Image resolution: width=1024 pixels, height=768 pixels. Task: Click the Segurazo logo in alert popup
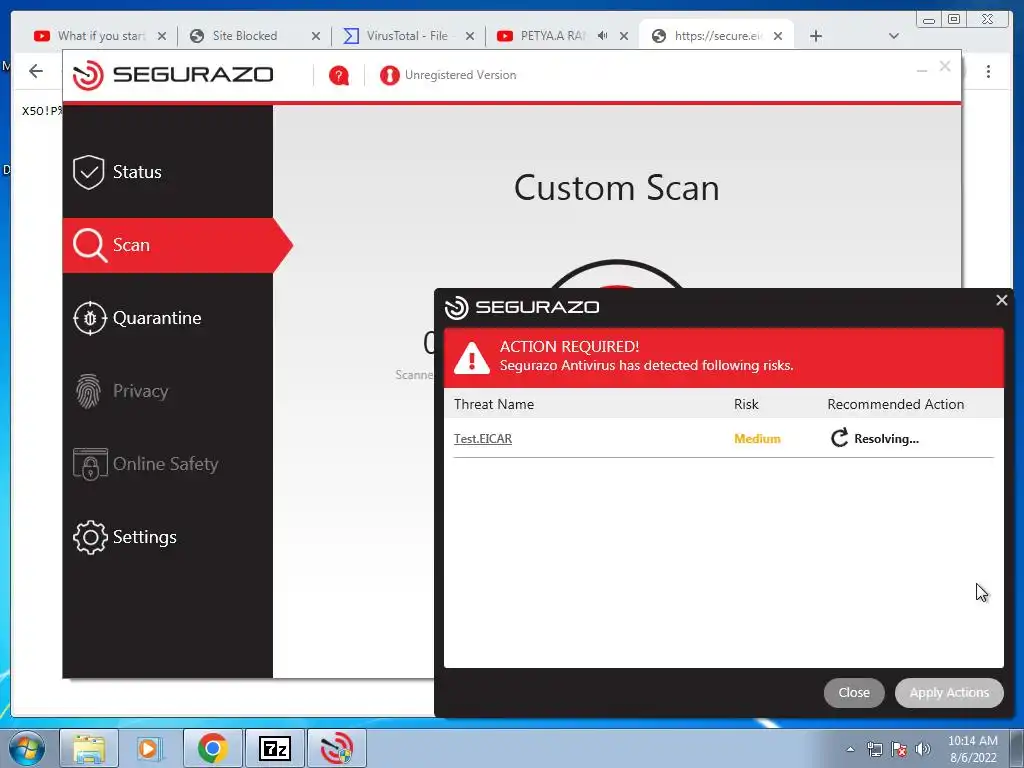tap(522, 308)
